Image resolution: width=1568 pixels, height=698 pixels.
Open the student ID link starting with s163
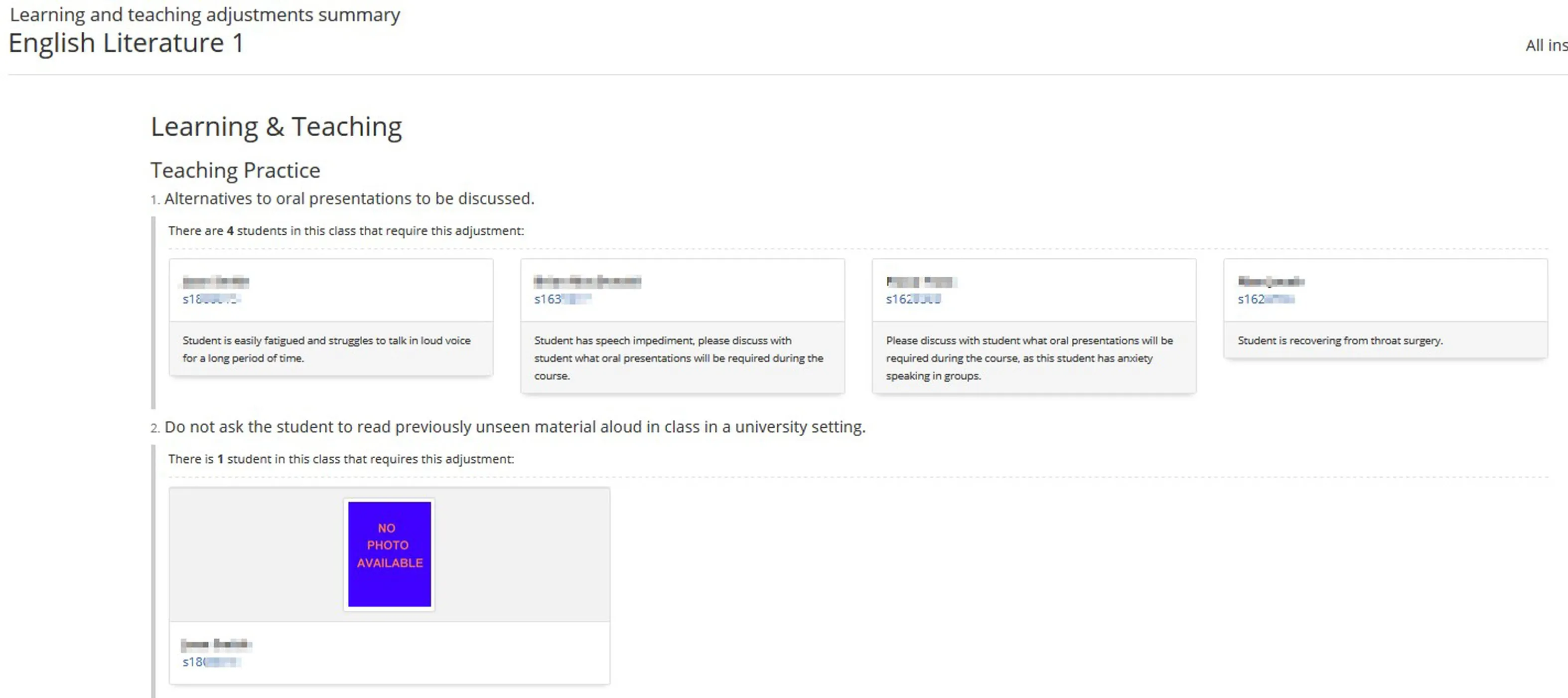562,299
